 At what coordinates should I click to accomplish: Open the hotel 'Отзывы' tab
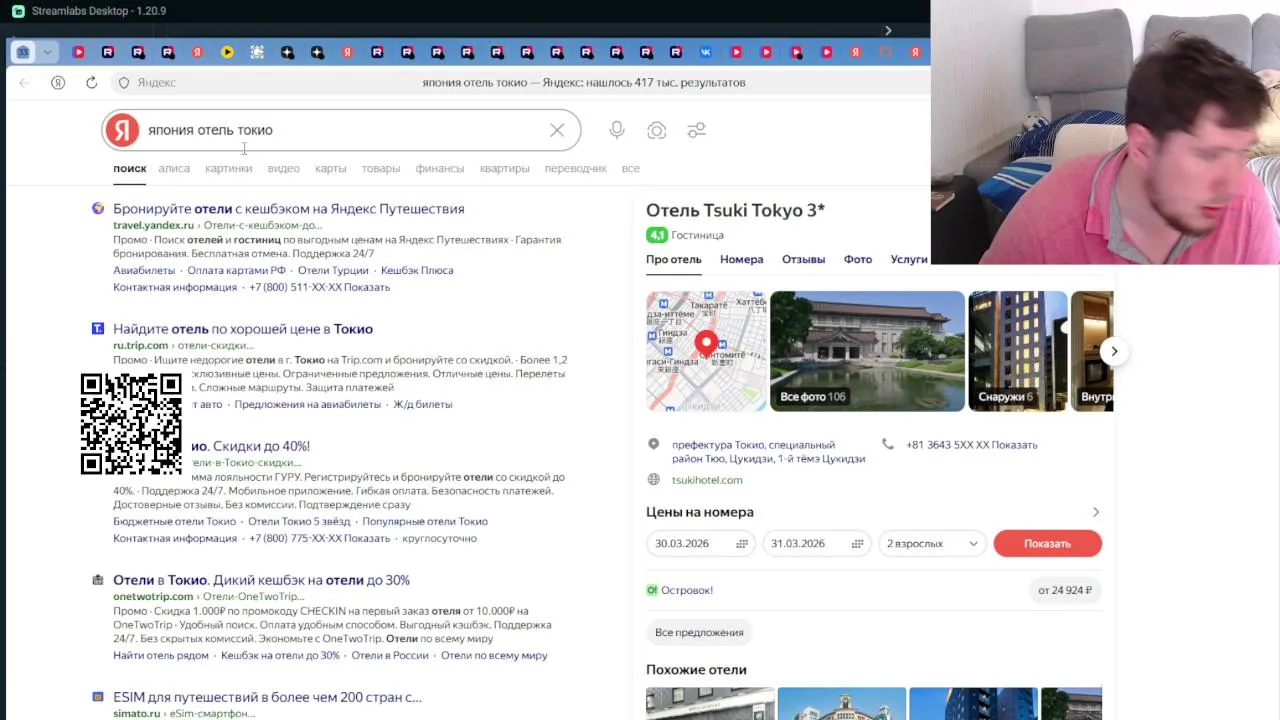[803, 259]
